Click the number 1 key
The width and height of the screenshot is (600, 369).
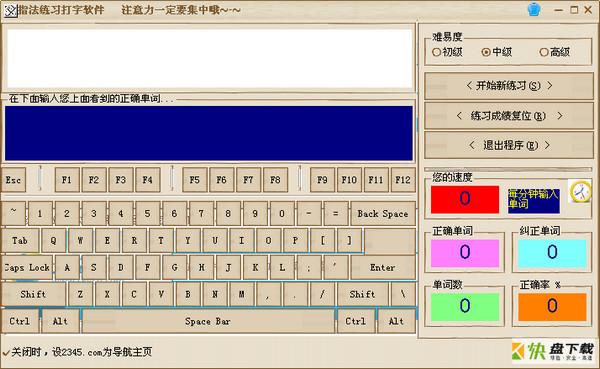click(40, 214)
